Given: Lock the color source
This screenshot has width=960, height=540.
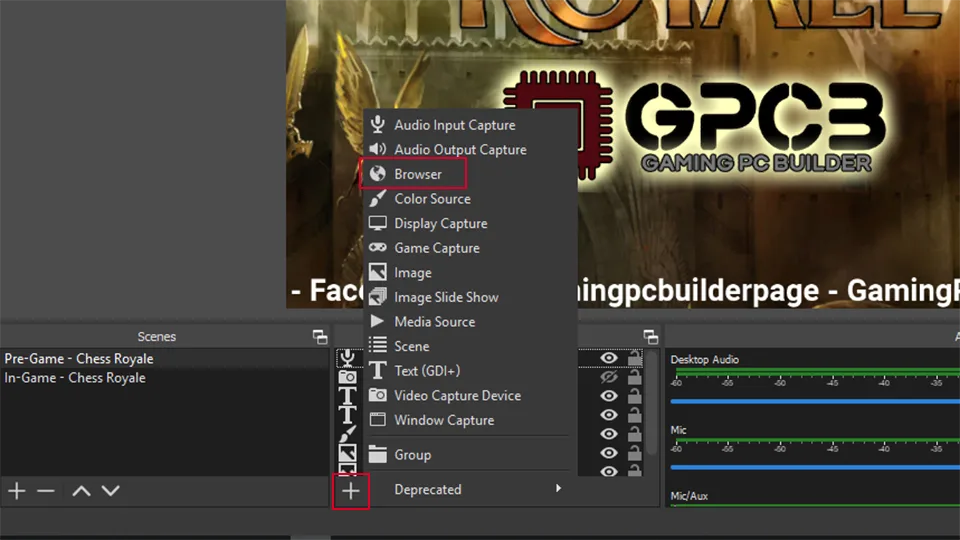Looking at the screenshot, I should point(635,433).
